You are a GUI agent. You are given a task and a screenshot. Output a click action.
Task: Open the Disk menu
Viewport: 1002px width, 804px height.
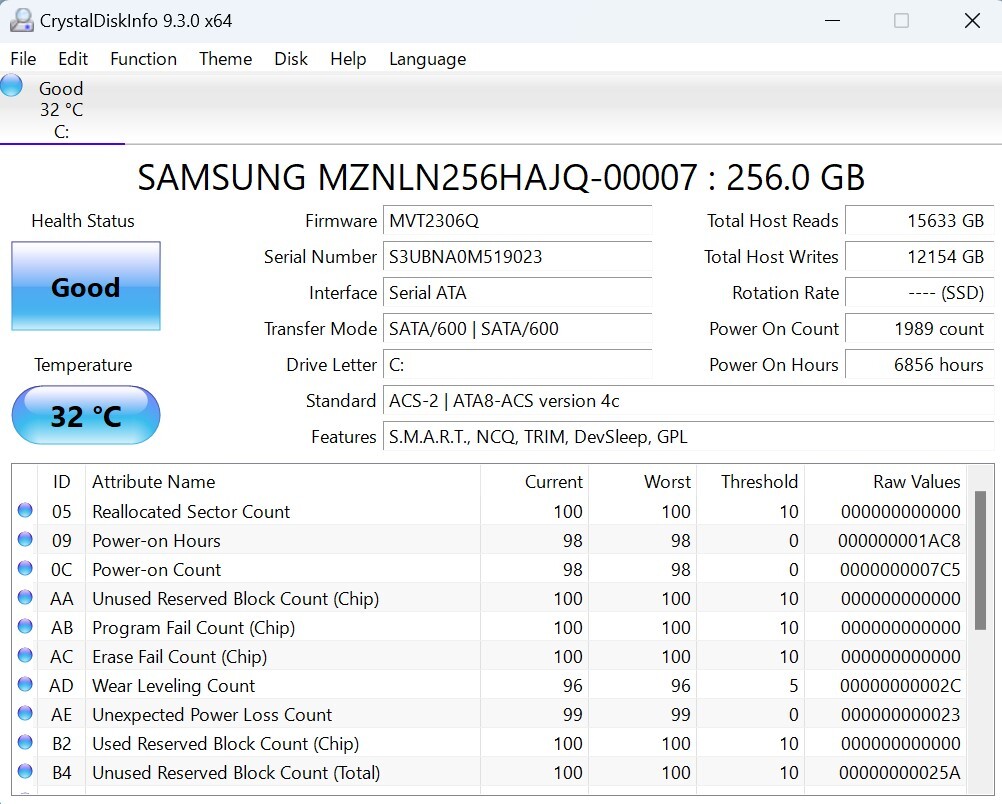(291, 59)
